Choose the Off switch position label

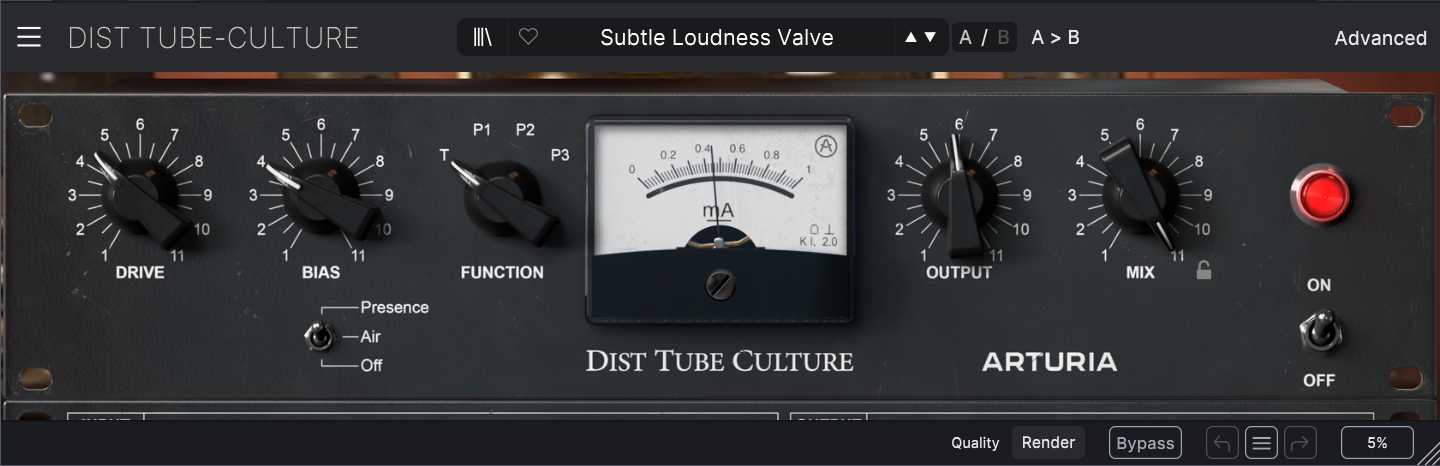(371, 365)
